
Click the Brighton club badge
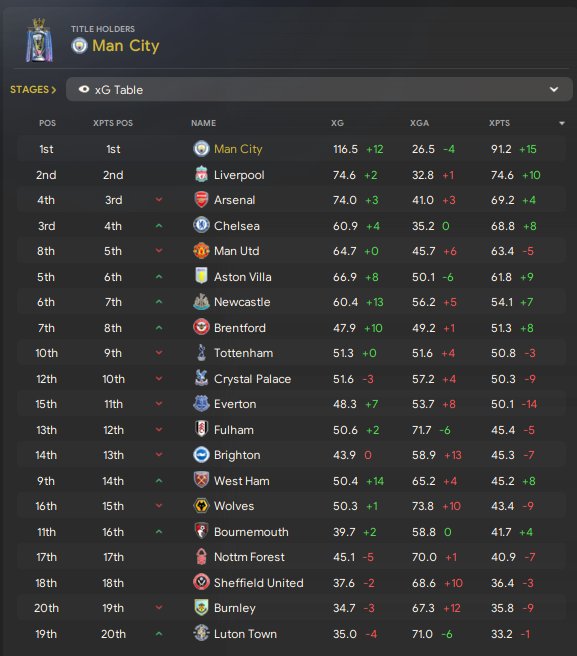click(201, 455)
